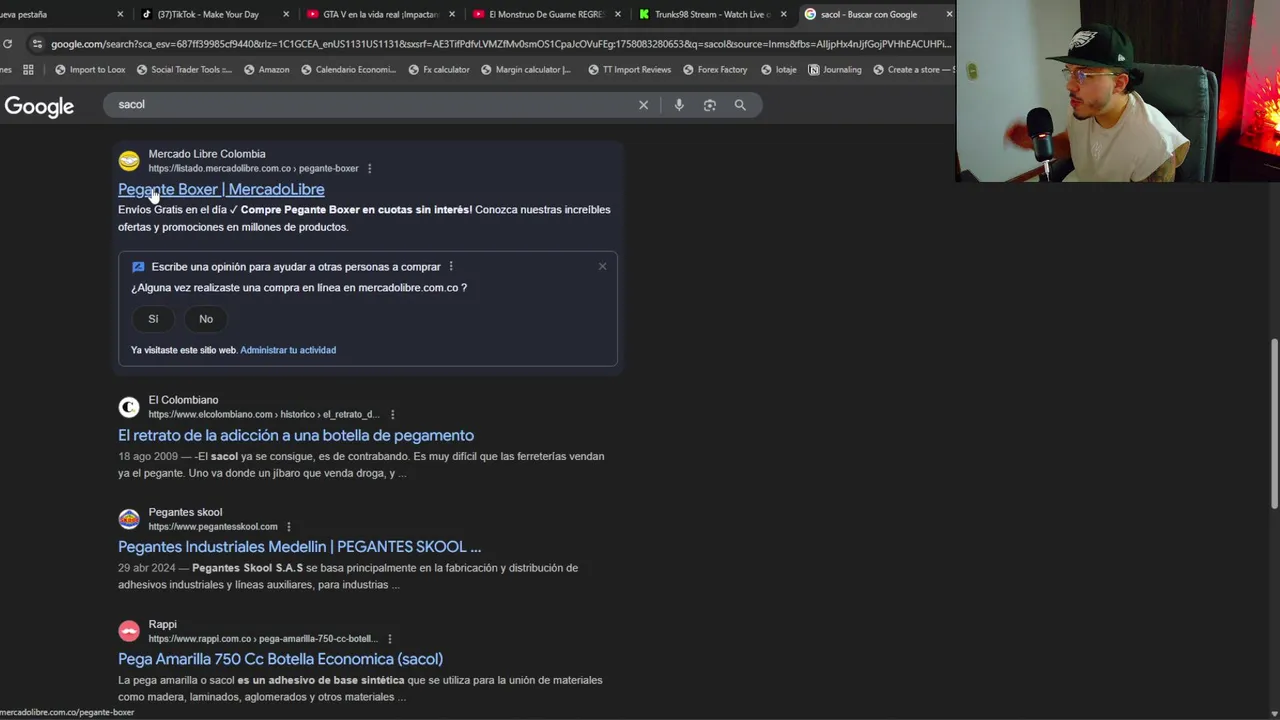Start voice search with microphone icon
This screenshot has width=1280, height=720.
(x=679, y=105)
